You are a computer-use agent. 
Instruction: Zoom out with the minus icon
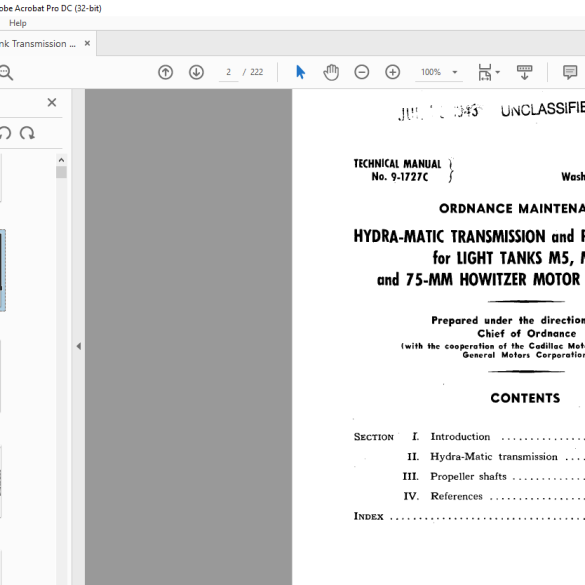tap(362, 72)
